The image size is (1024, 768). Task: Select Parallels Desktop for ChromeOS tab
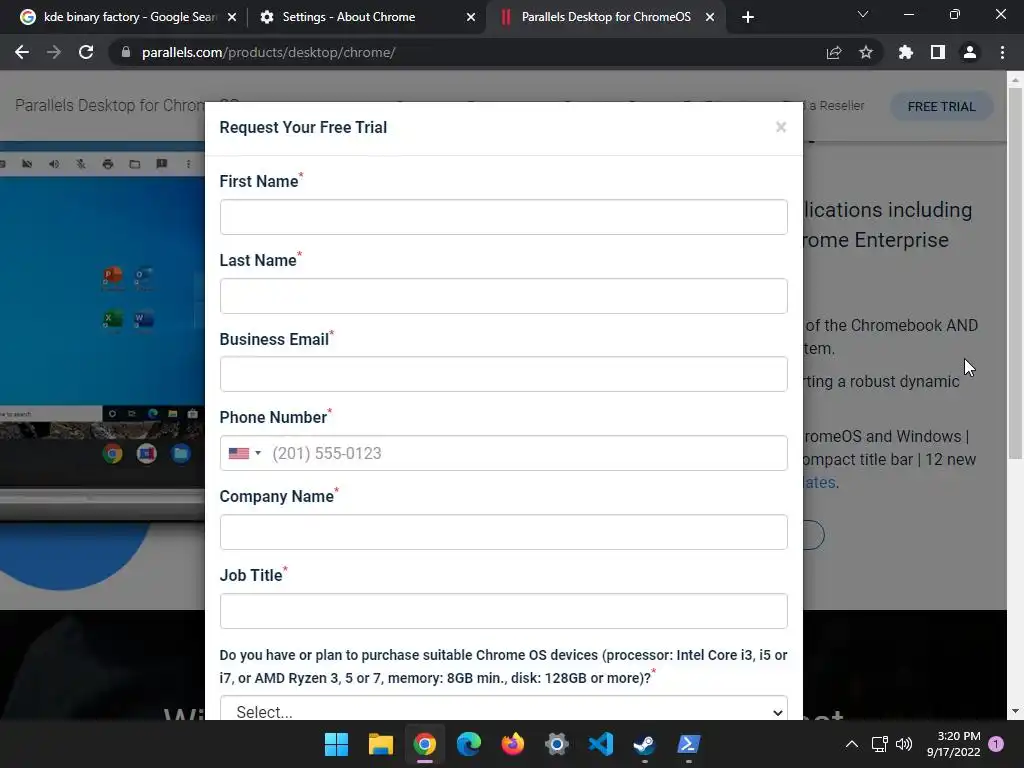click(606, 17)
